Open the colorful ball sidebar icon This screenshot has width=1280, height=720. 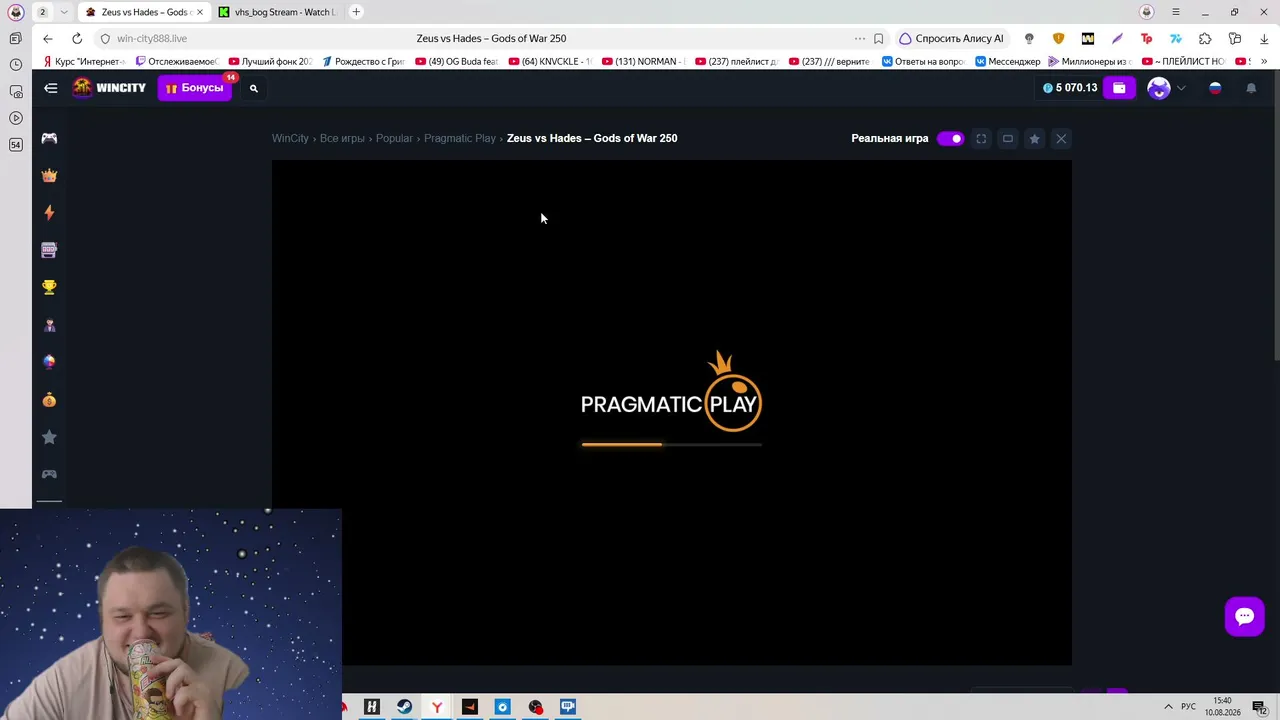tap(49, 362)
